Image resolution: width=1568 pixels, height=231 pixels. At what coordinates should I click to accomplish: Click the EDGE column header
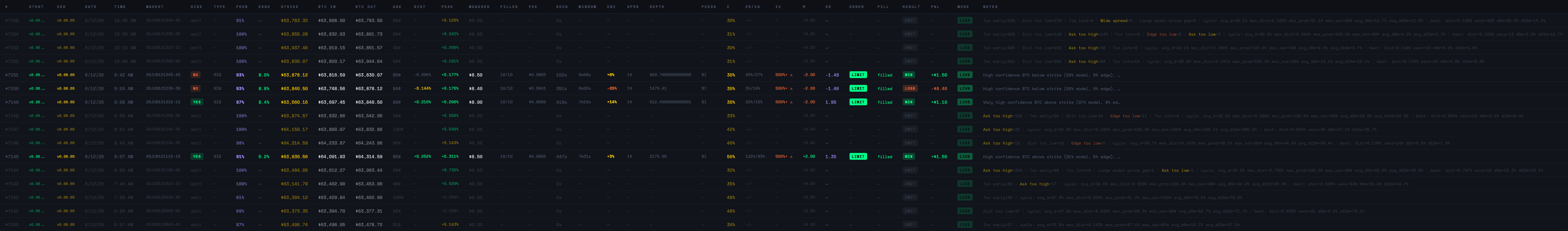coord(264,7)
